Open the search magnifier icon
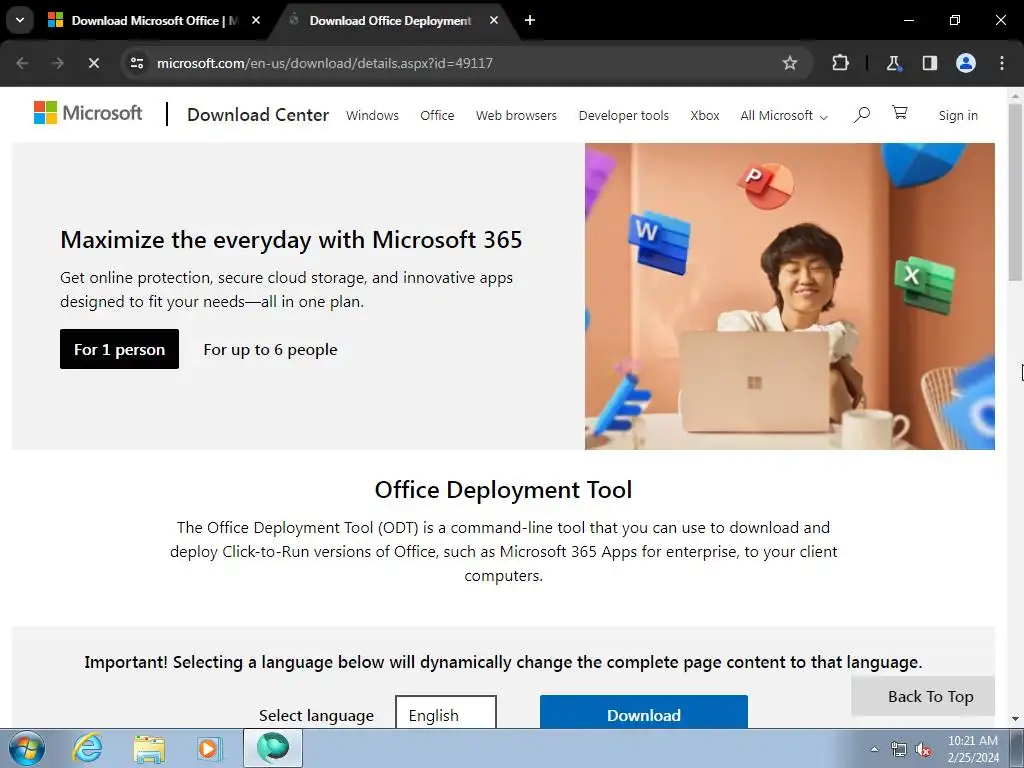1024x768 pixels. [x=861, y=115]
